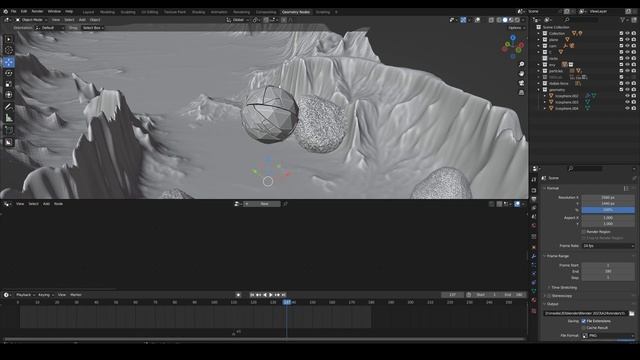Click the Resolution X value field
Viewport: 640px width, 360px height.
point(608,197)
